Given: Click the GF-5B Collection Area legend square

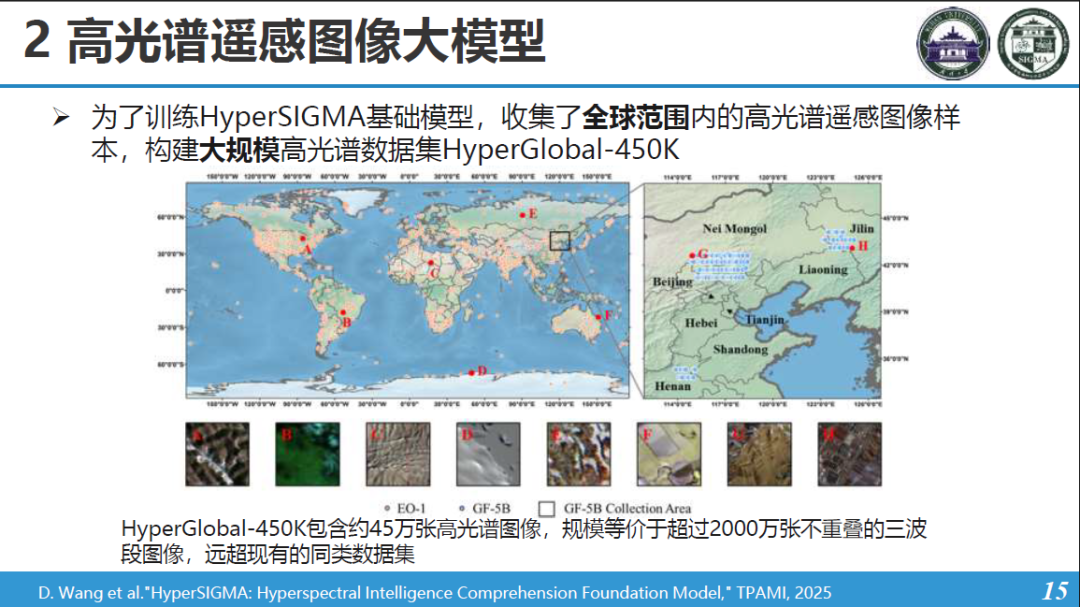Looking at the screenshot, I should pos(546,508).
